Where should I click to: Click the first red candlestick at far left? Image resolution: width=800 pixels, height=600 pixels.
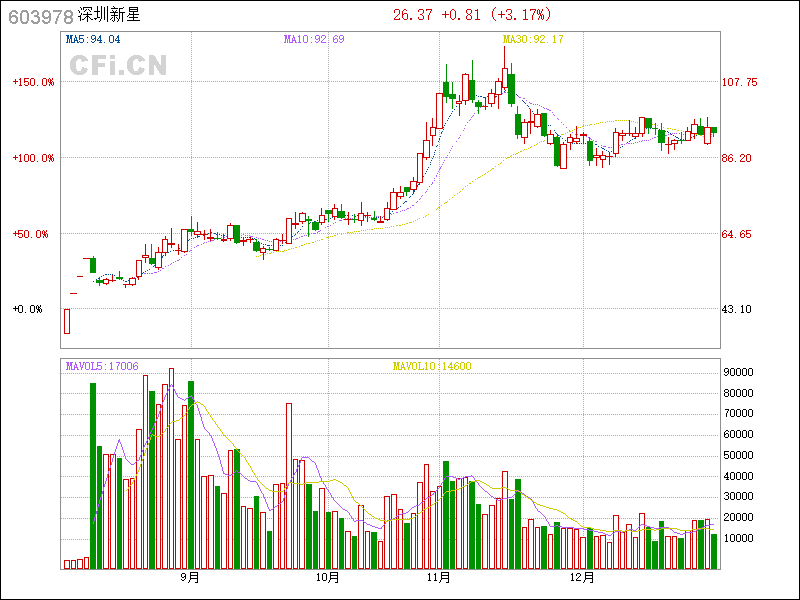67,320
